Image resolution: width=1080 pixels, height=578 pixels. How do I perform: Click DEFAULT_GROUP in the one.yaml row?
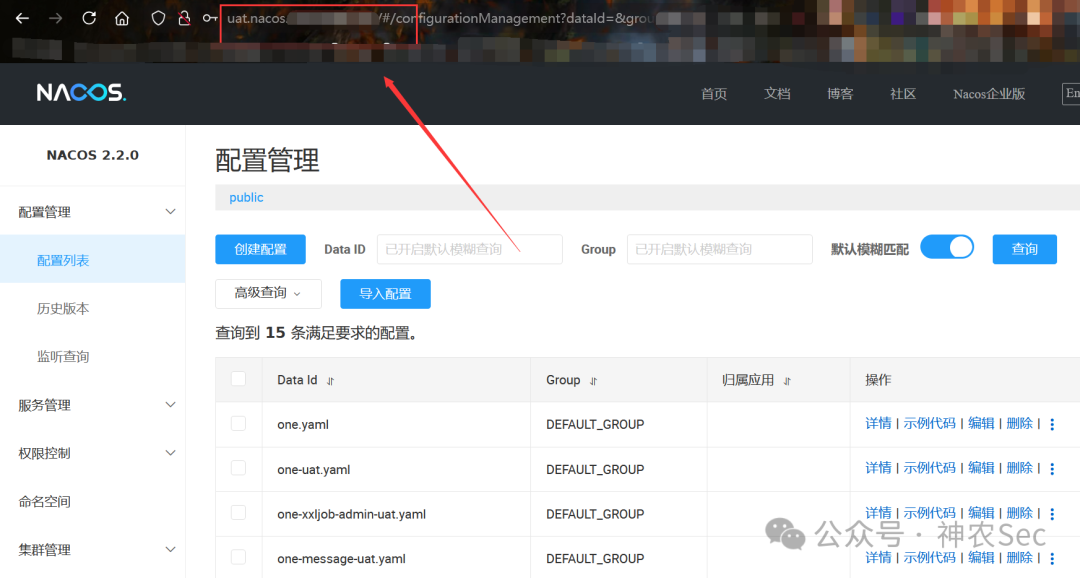pyautogui.click(x=595, y=425)
